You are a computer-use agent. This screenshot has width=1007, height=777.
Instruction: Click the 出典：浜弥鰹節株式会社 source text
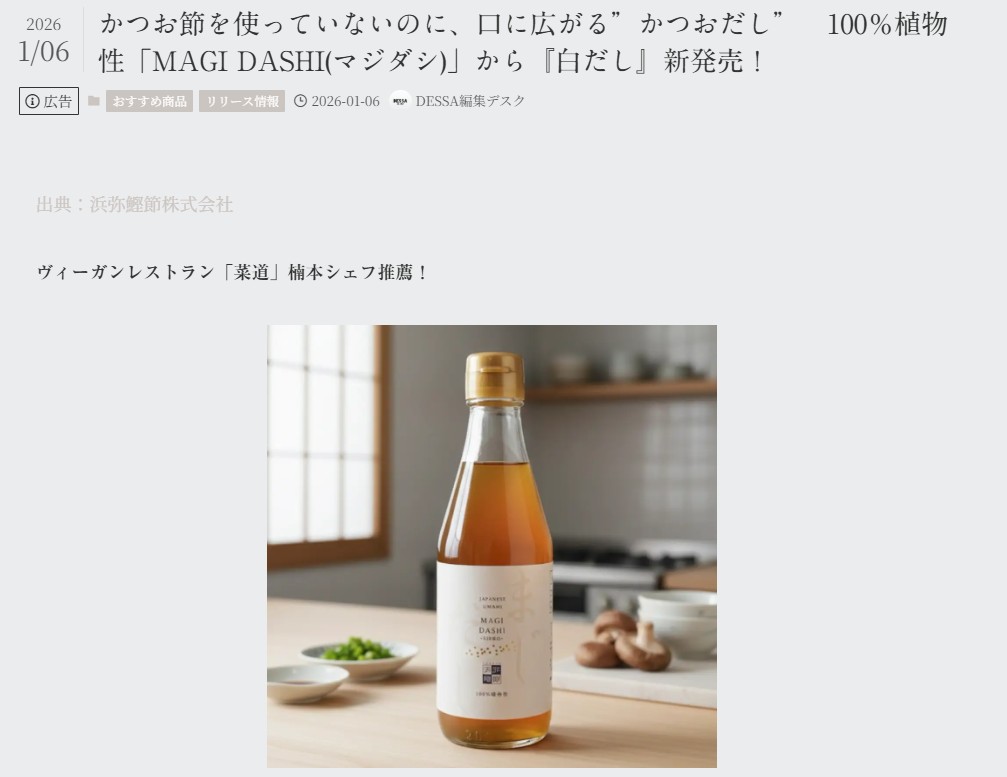click(x=134, y=204)
